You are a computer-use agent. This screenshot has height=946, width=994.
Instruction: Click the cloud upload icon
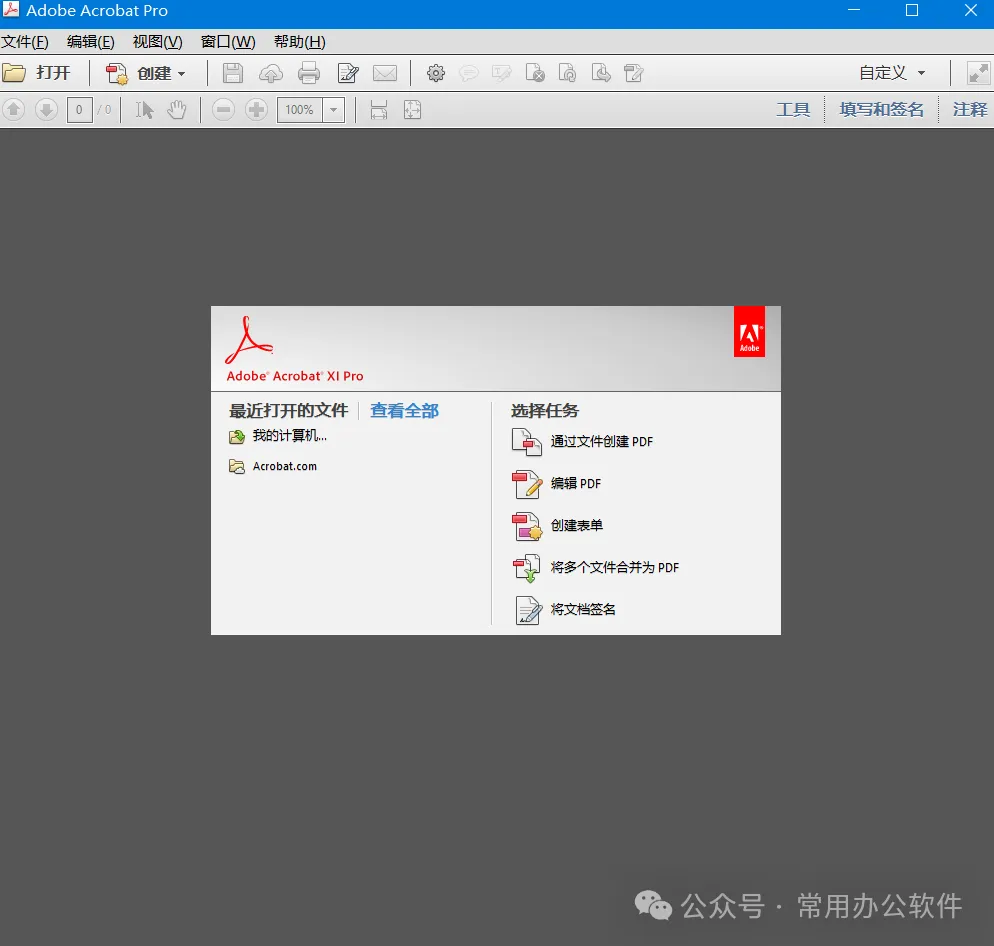click(271, 74)
